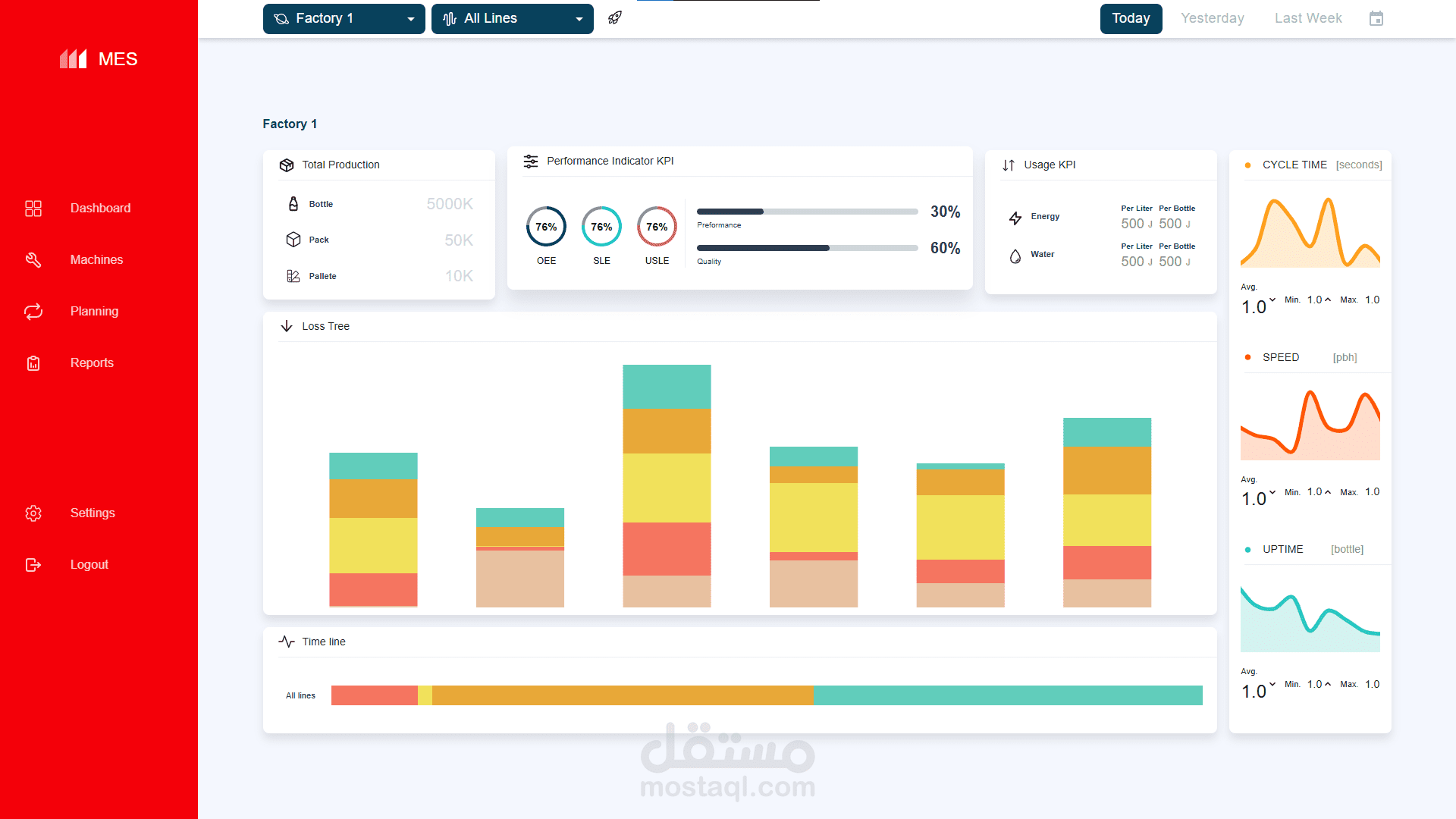Expand the Cycle Time Avg. chevron
The image size is (1456, 819).
pos(1272,300)
